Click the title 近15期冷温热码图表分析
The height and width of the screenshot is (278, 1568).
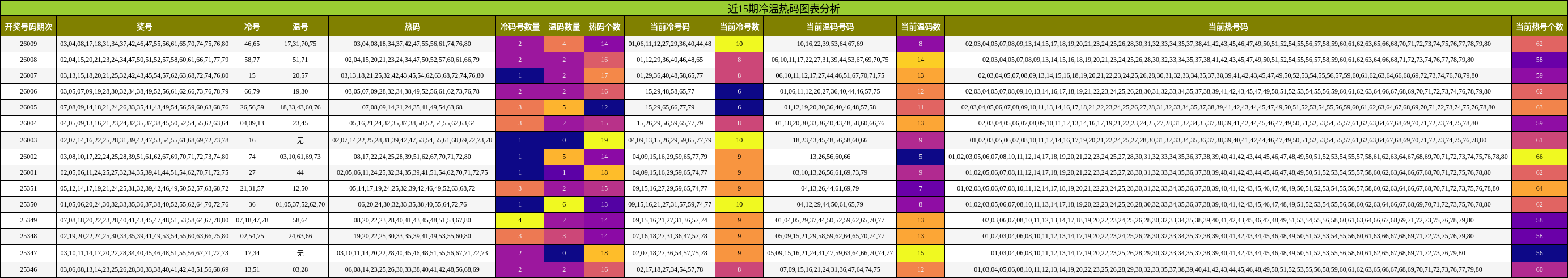[783, 9]
